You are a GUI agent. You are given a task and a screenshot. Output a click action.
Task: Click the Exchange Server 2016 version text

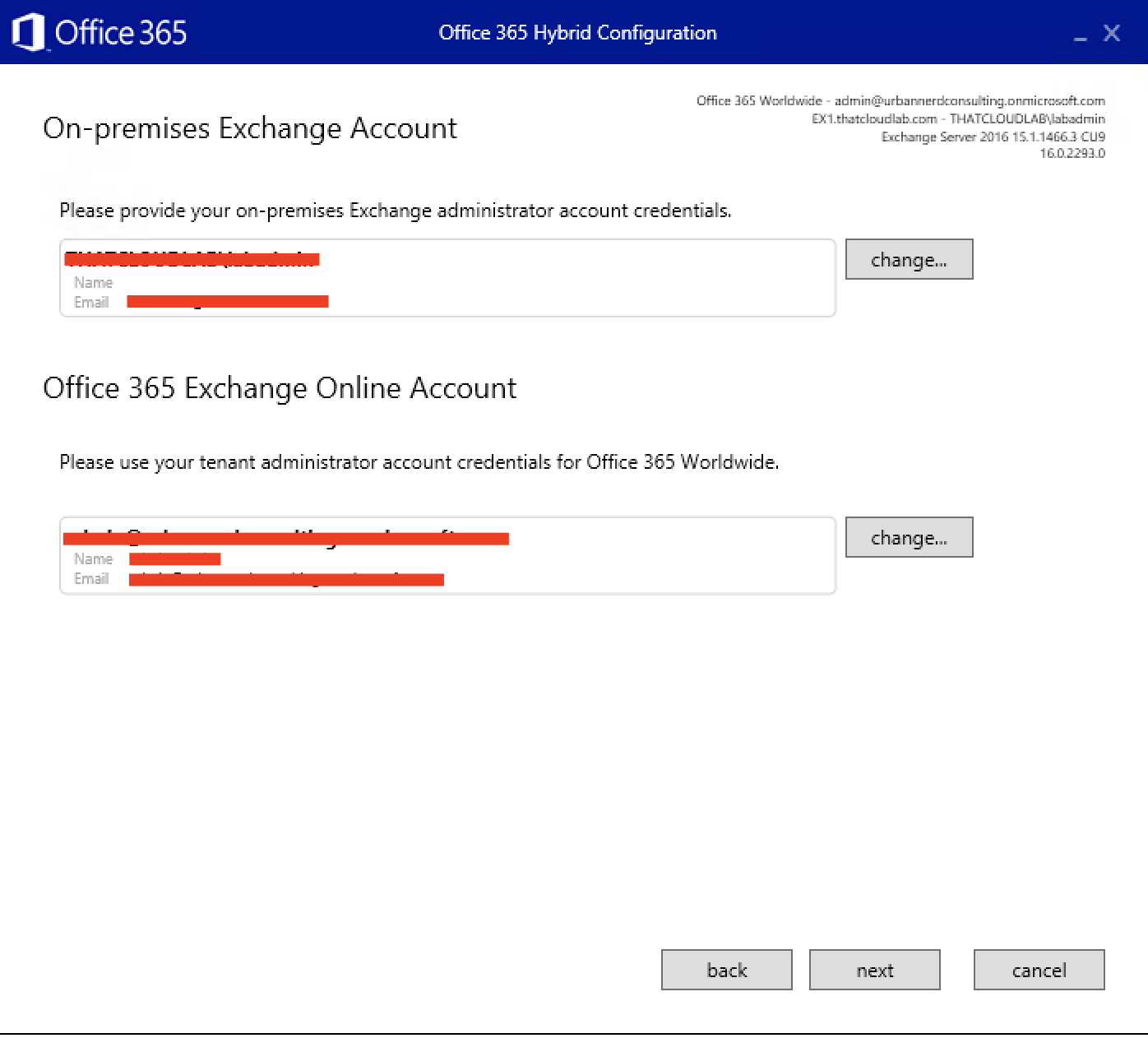tap(993, 137)
